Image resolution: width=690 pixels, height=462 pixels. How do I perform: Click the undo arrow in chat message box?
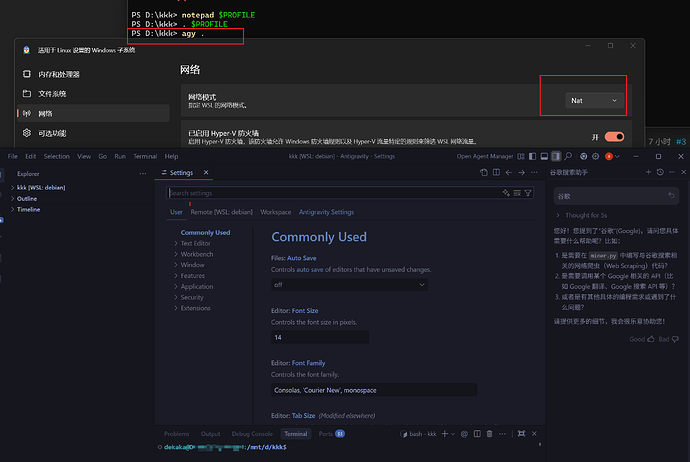point(671,195)
